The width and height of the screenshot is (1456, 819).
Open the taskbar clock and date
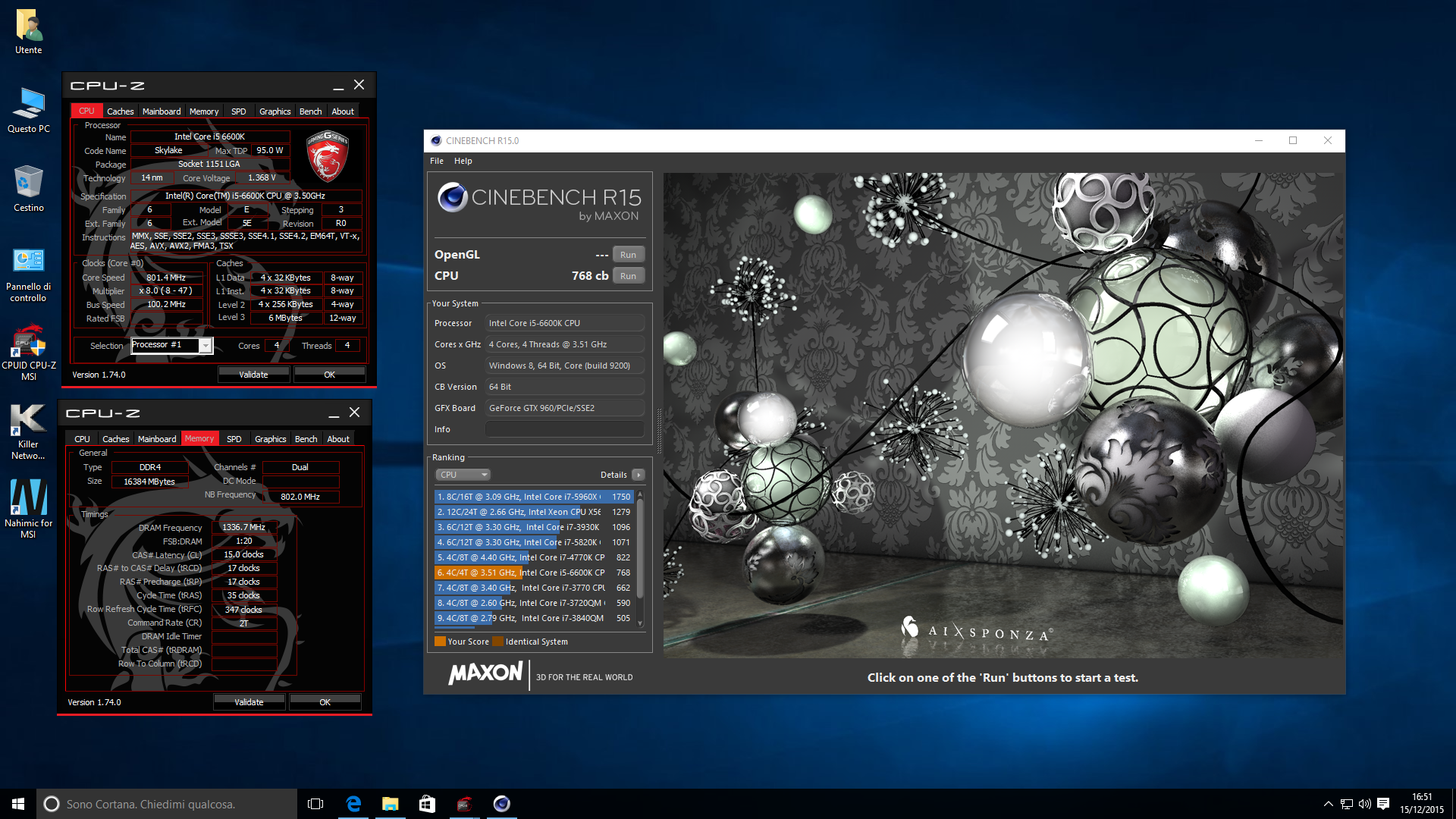[1422, 804]
